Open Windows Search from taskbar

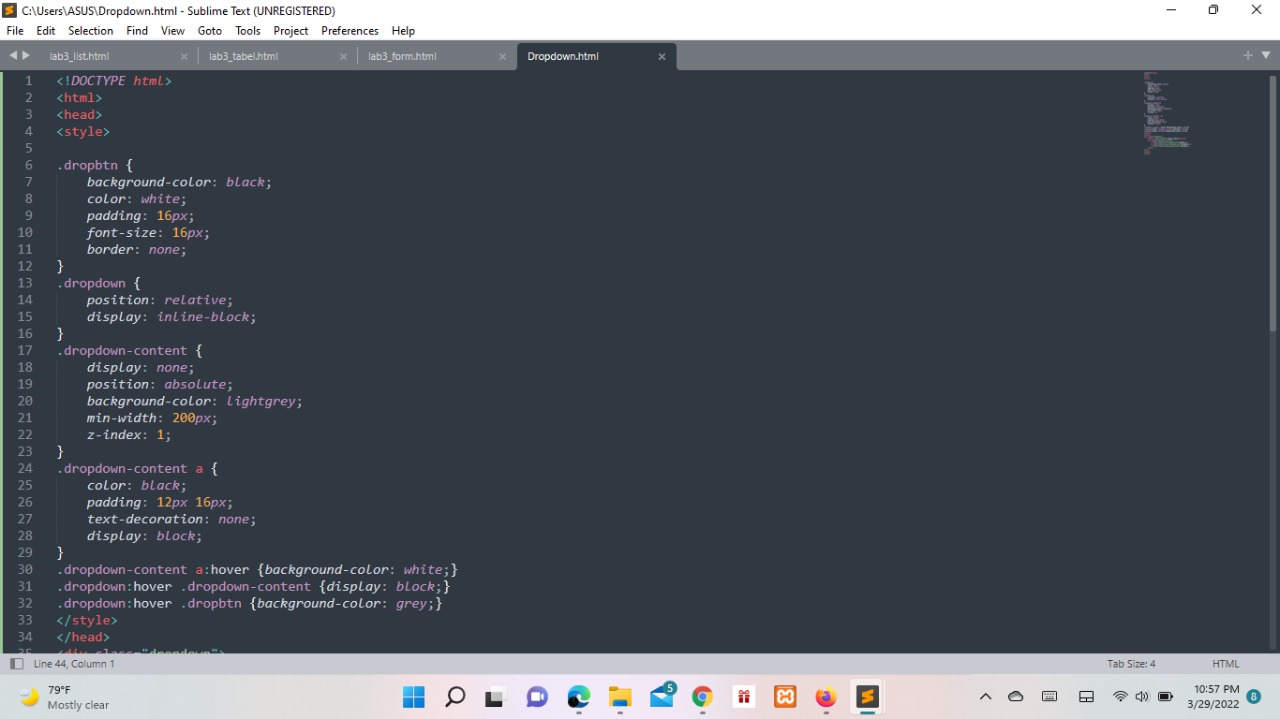pyautogui.click(x=455, y=697)
